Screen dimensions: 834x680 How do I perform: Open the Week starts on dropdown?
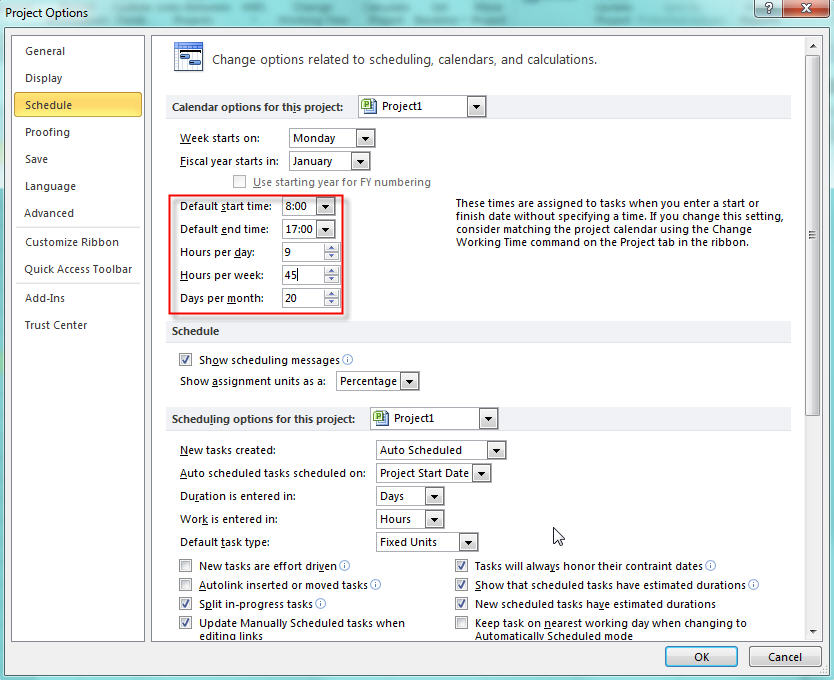365,138
